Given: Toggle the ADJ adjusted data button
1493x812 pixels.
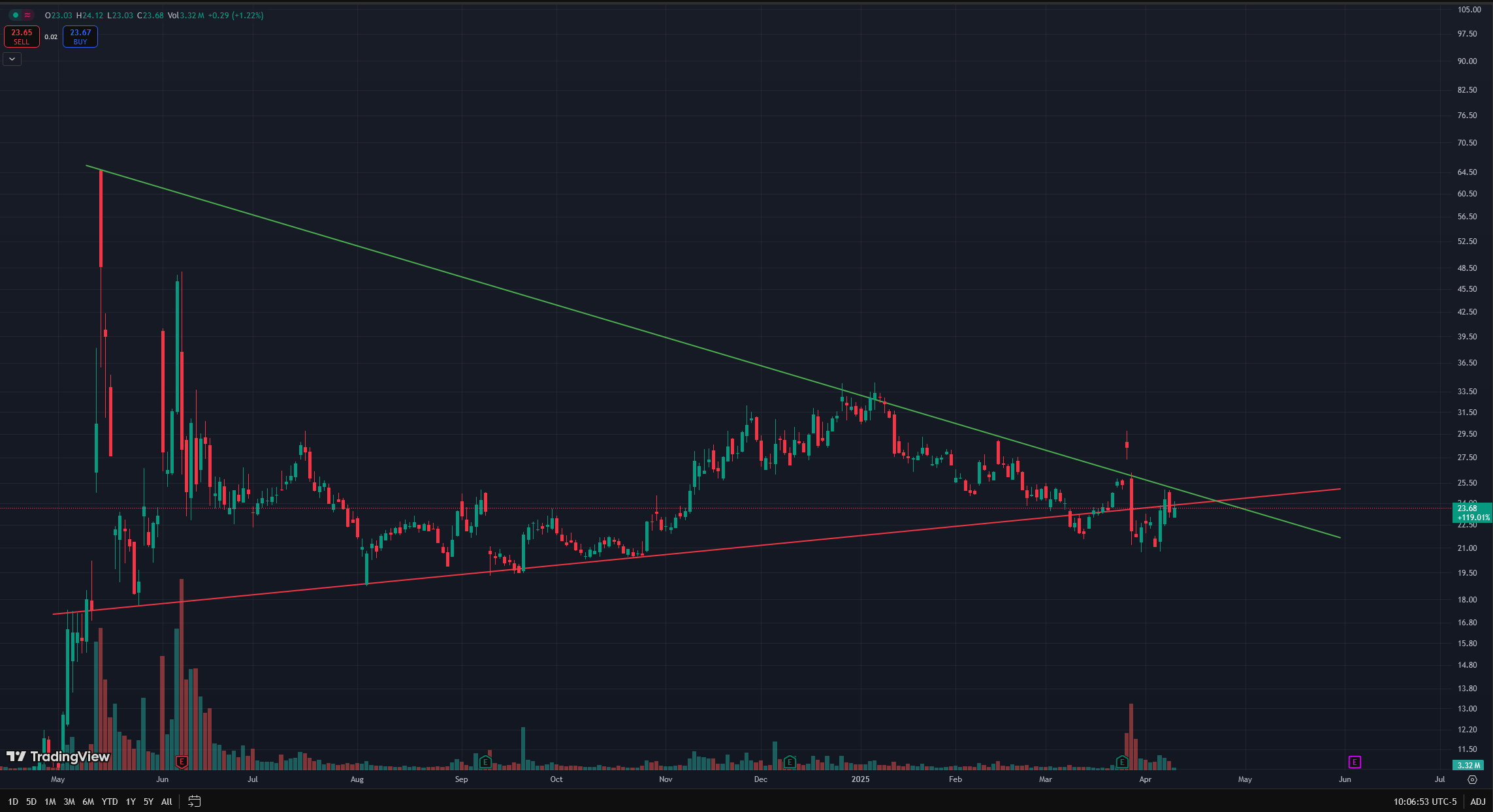Looking at the screenshot, I should tap(1477, 802).
